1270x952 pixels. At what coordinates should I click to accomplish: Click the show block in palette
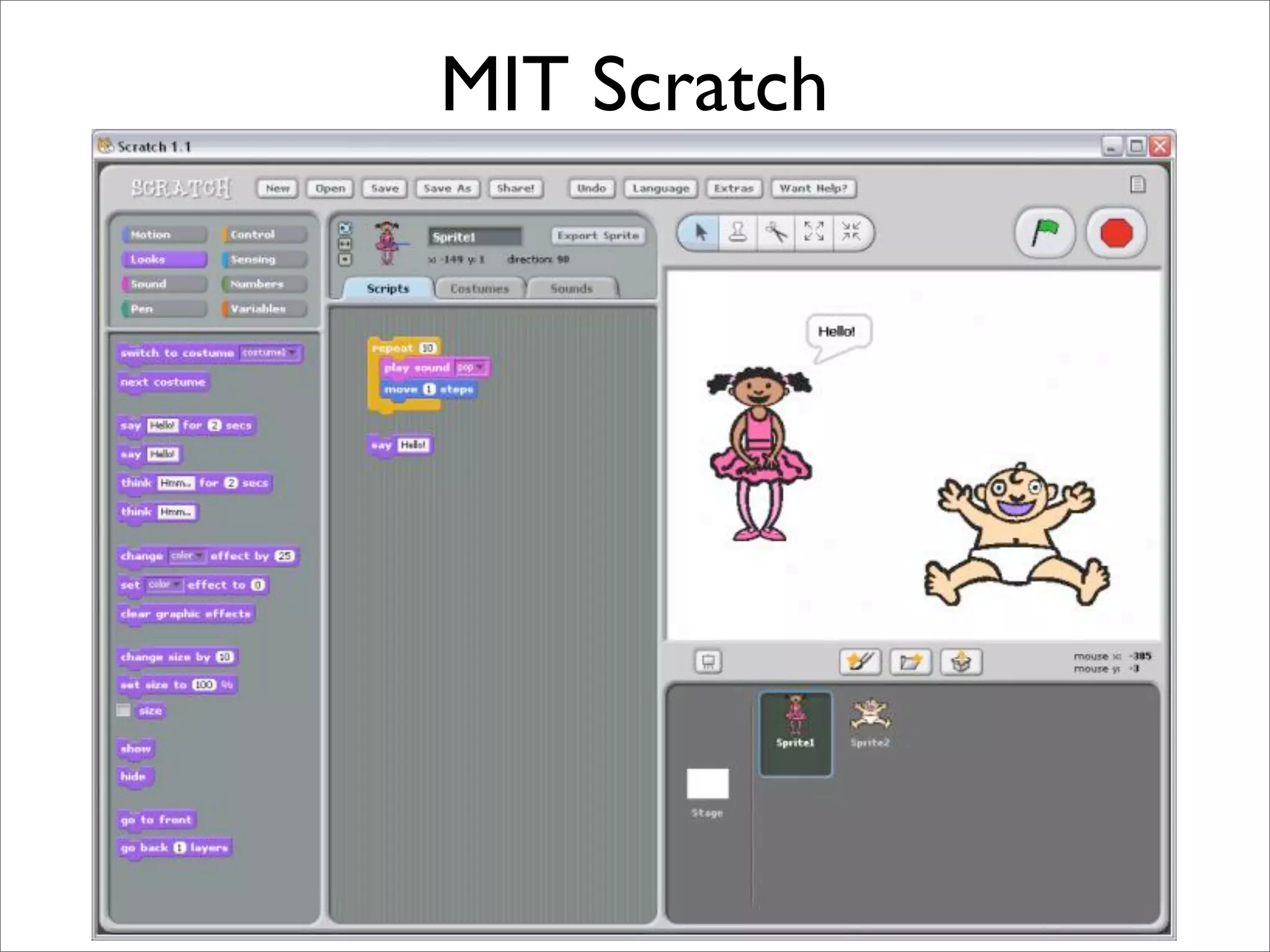point(136,749)
